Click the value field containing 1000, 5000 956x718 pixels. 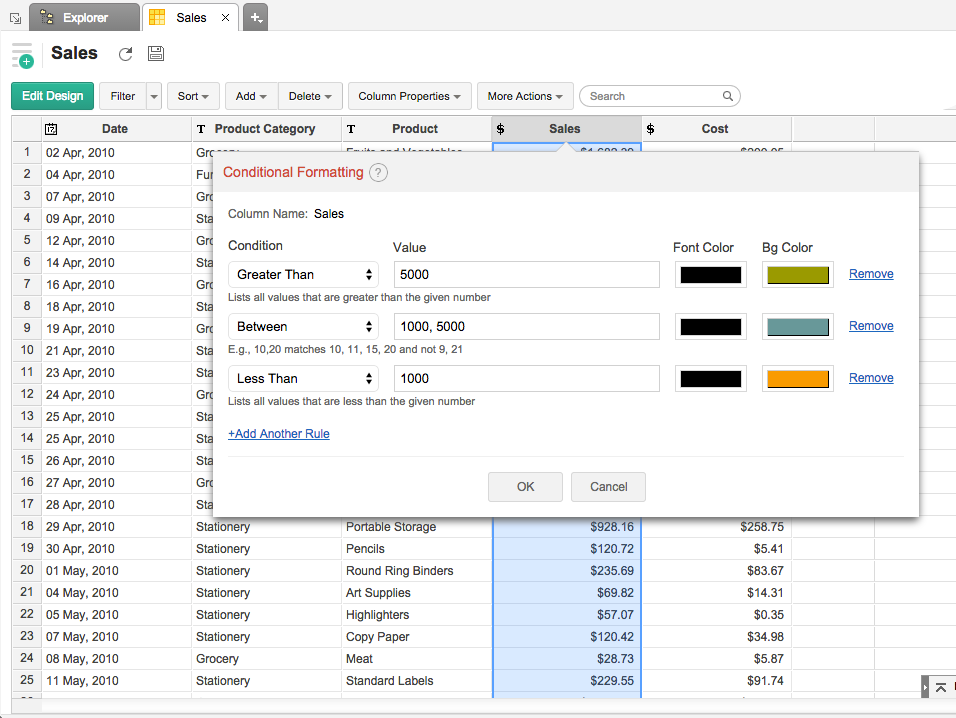coord(527,327)
